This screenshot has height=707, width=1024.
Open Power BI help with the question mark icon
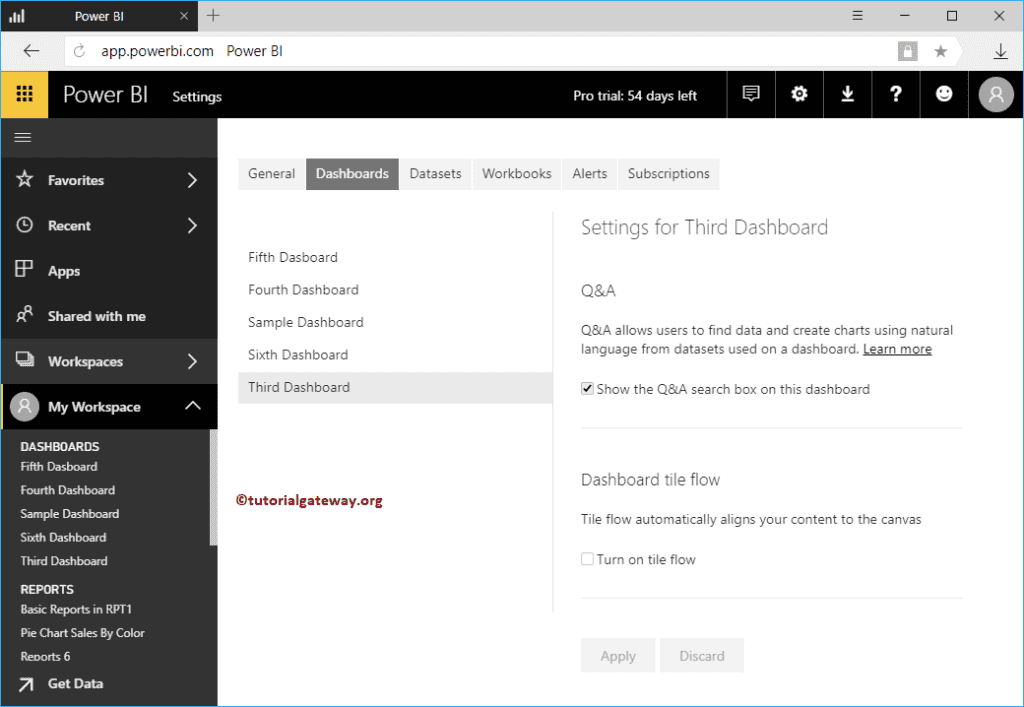pos(895,93)
